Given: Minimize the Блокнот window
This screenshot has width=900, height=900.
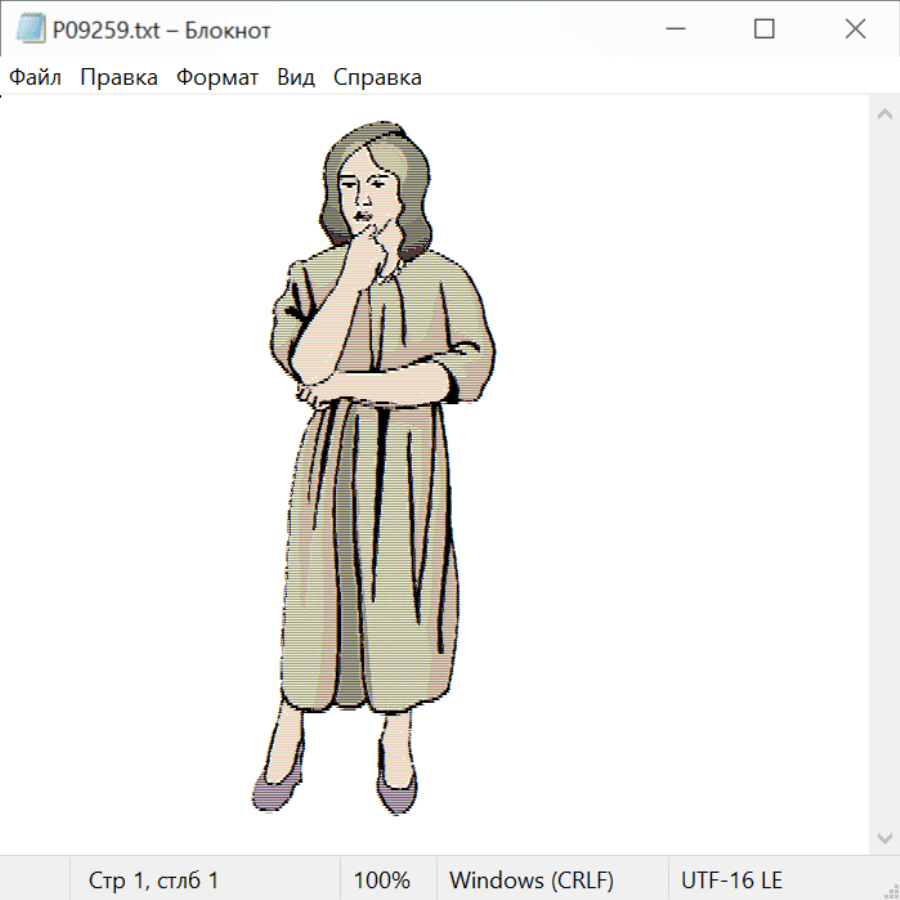Looking at the screenshot, I should tap(673, 30).
